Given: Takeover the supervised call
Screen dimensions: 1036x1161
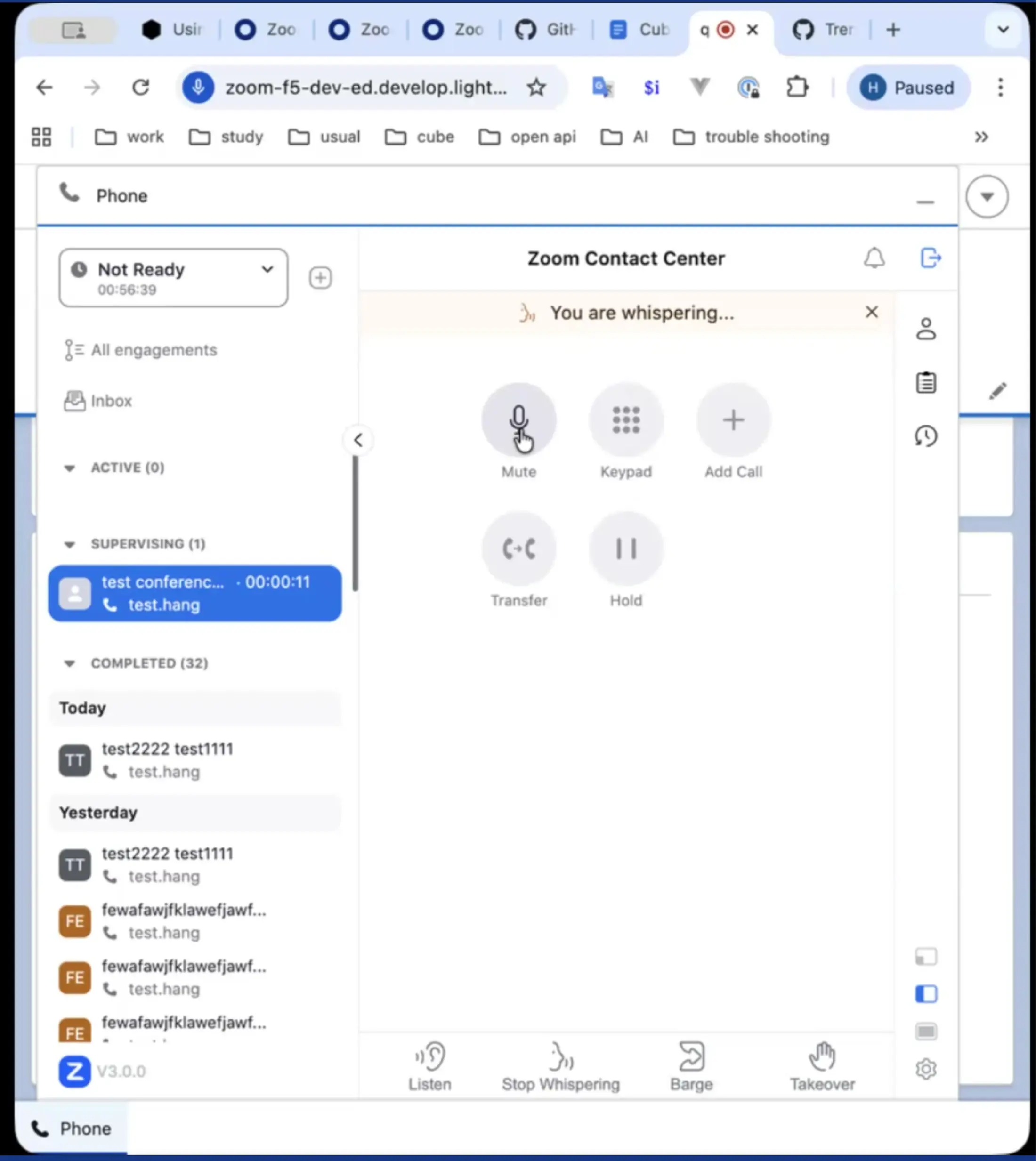Looking at the screenshot, I should [822, 1066].
